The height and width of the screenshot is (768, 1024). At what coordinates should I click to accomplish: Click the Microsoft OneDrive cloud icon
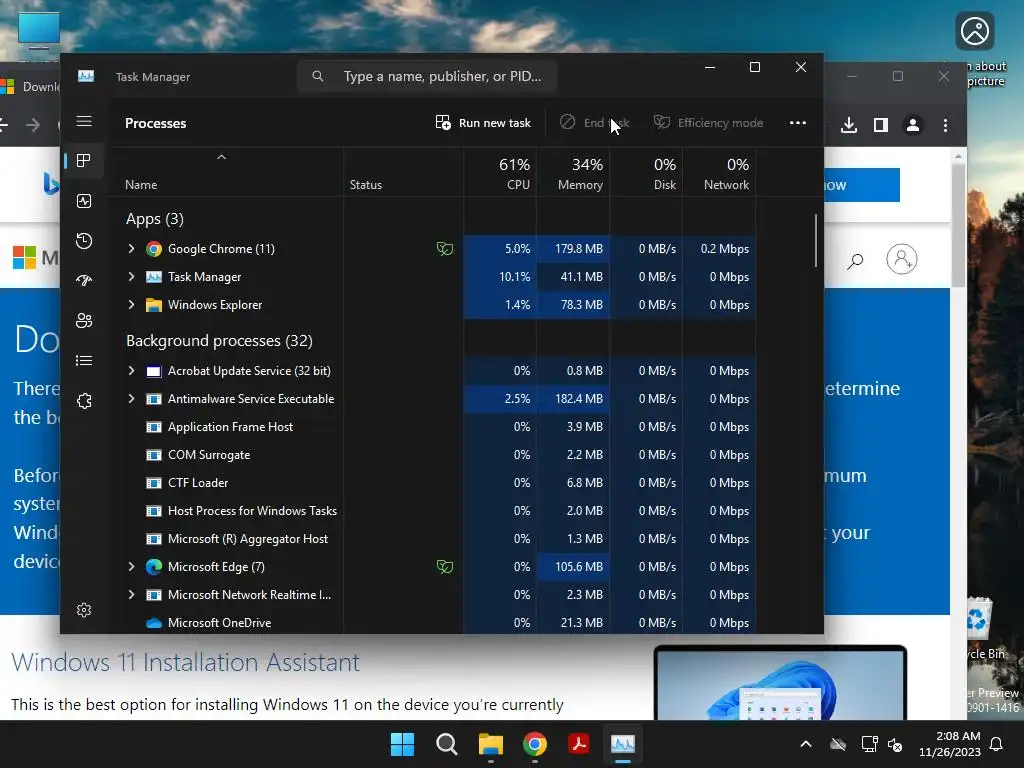153,623
